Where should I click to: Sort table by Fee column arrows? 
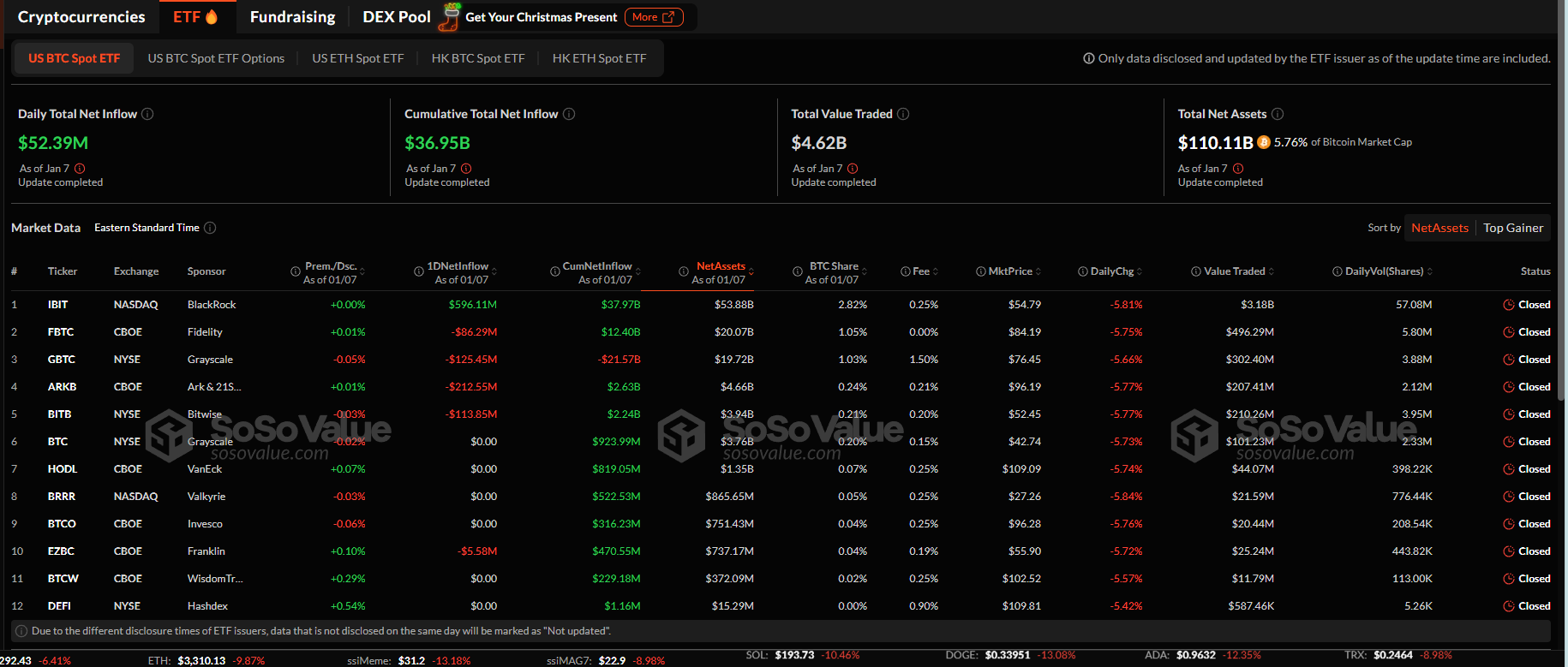click(x=936, y=271)
